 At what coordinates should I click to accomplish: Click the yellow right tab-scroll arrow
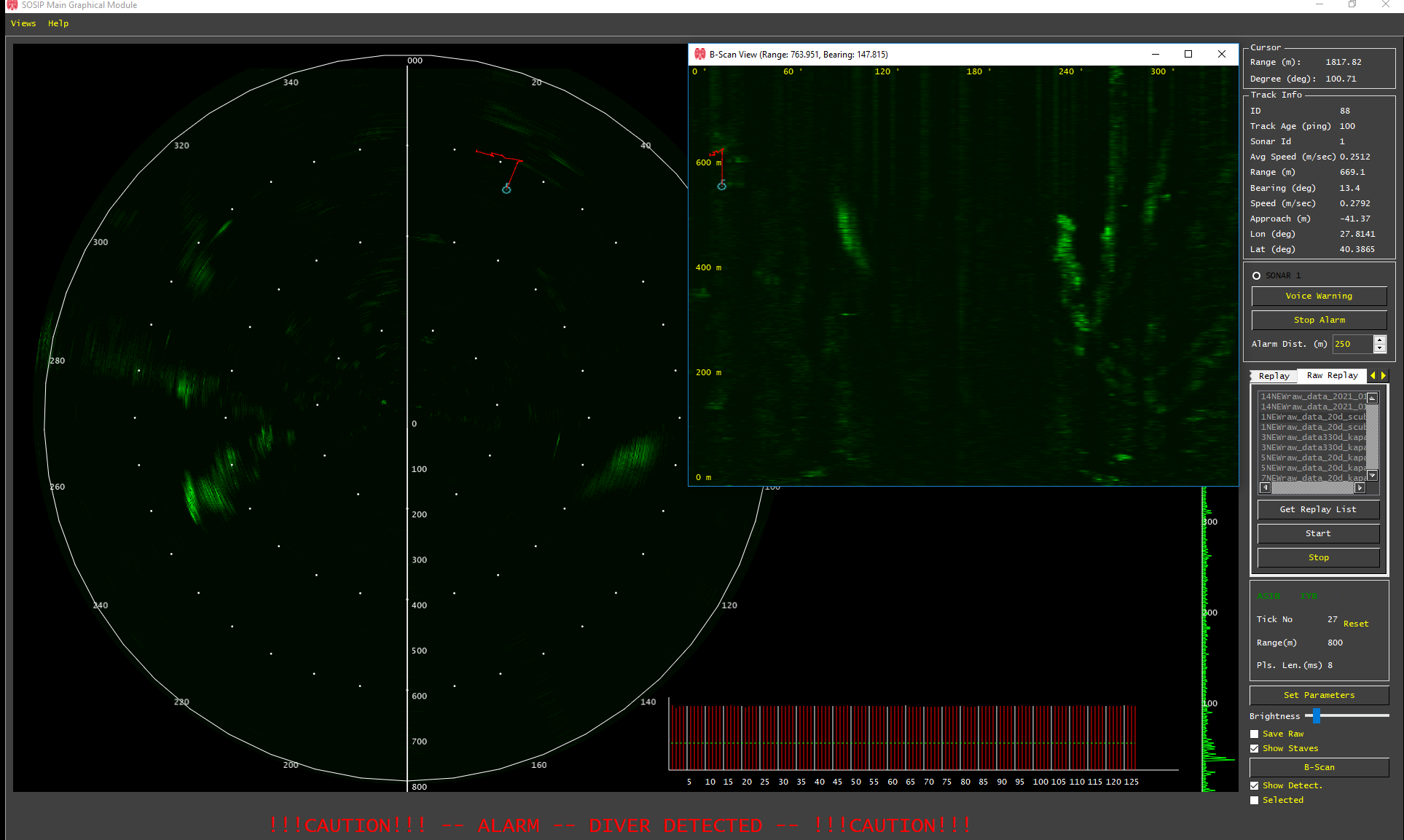point(1384,375)
